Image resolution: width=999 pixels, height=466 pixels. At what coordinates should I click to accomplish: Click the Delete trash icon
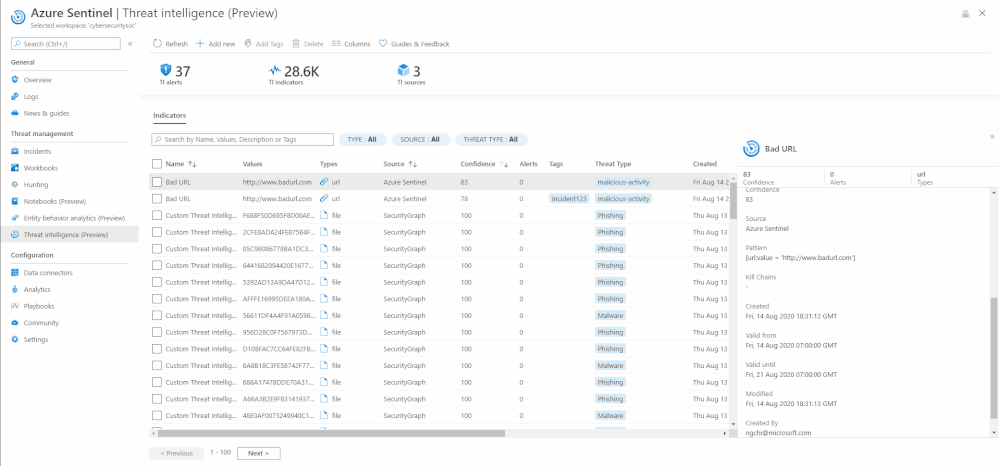tap(296, 43)
